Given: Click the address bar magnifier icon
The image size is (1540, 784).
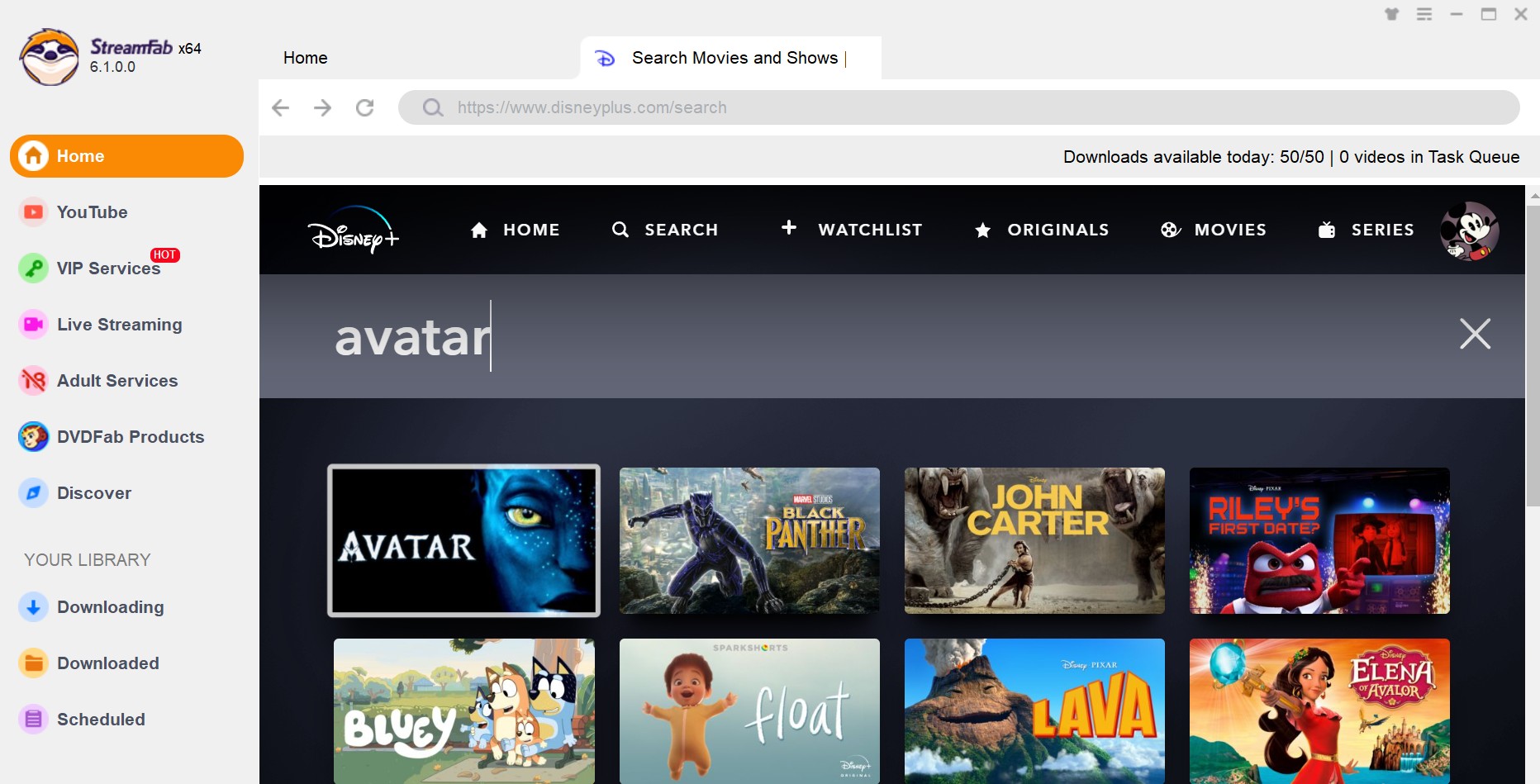Looking at the screenshot, I should [x=432, y=107].
